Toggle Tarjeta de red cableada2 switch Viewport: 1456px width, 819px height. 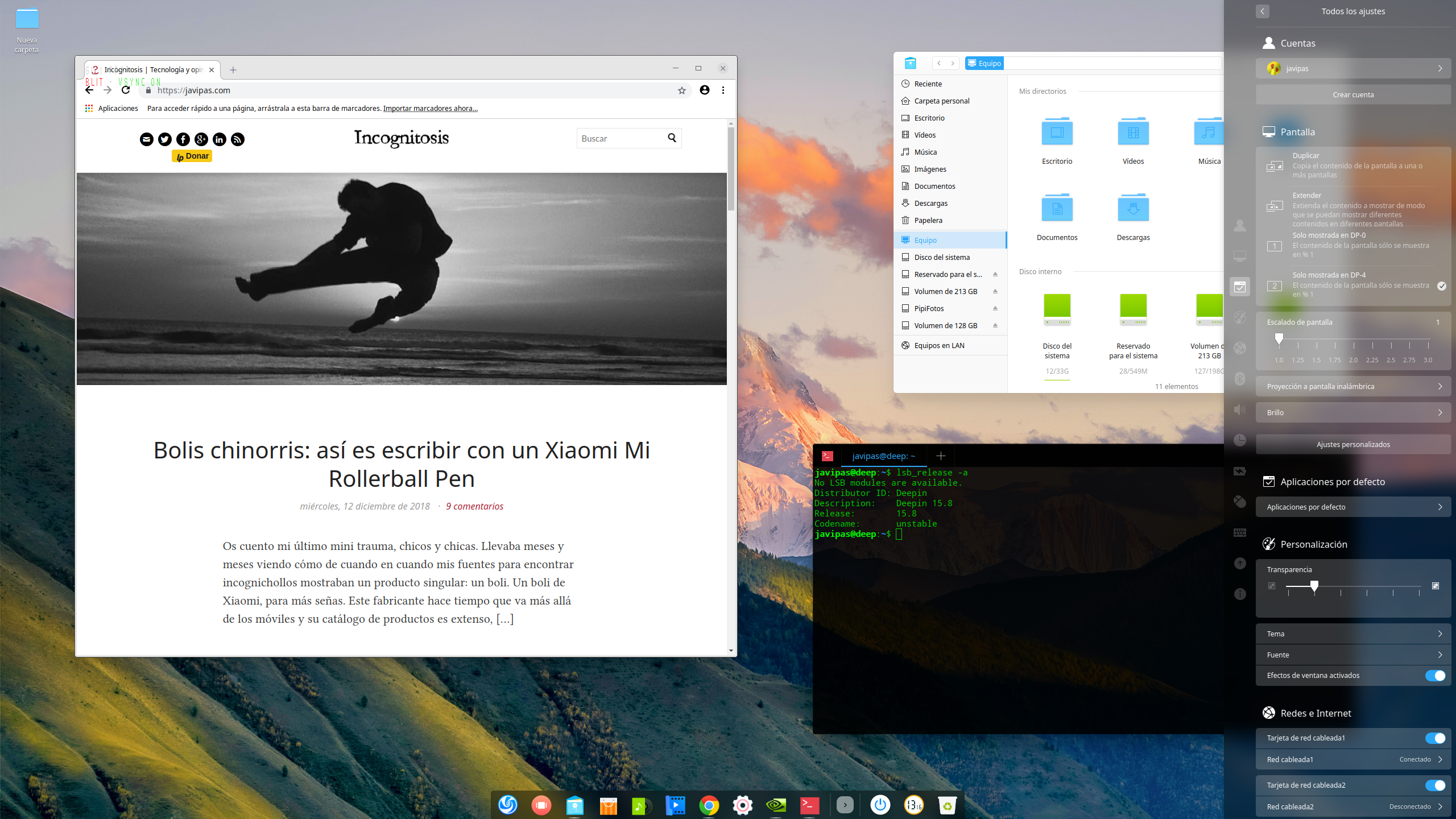pos(1434,785)
